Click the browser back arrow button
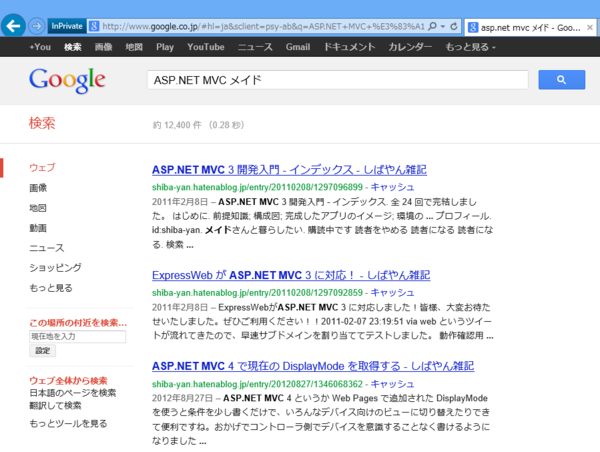 (13, 26)
